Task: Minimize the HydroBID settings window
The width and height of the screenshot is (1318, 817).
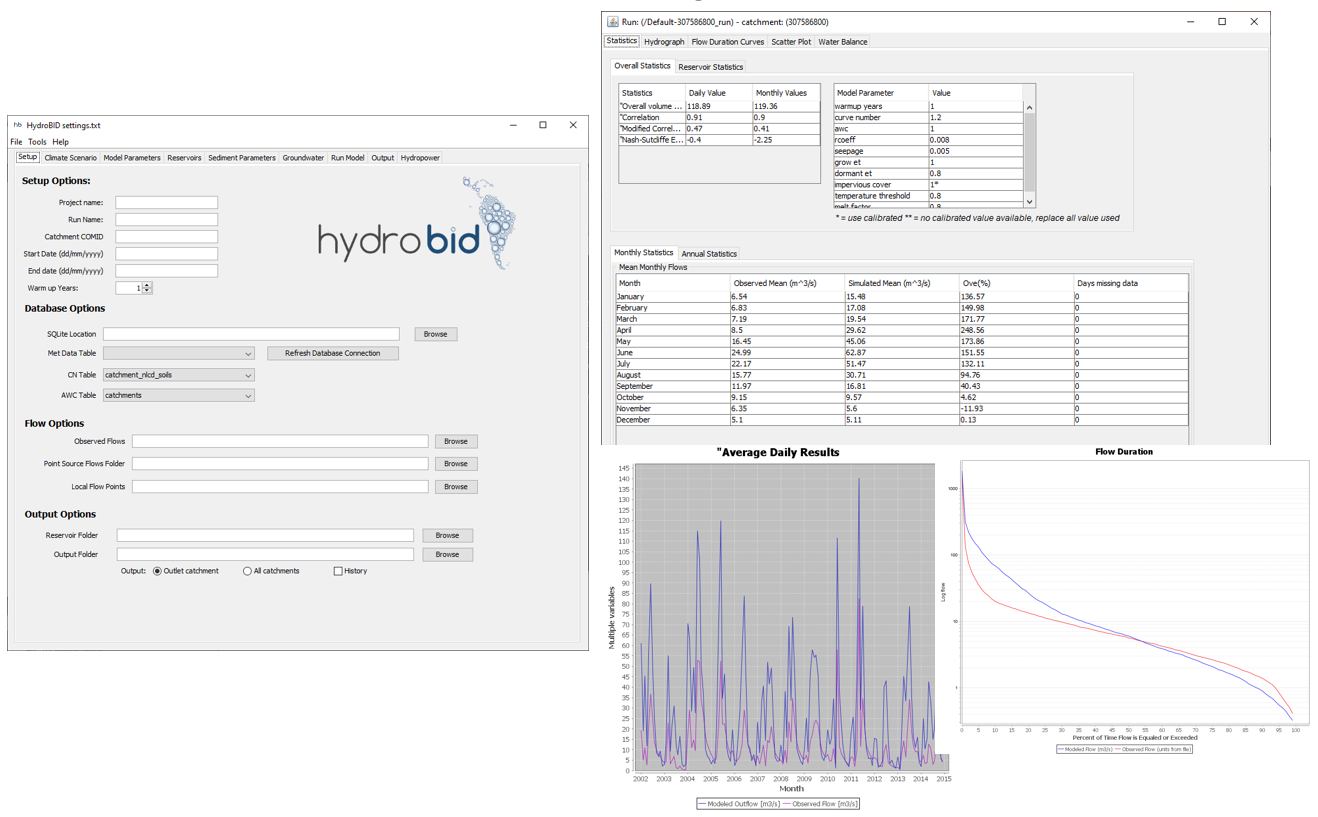Action: click(x=513, y=125)
